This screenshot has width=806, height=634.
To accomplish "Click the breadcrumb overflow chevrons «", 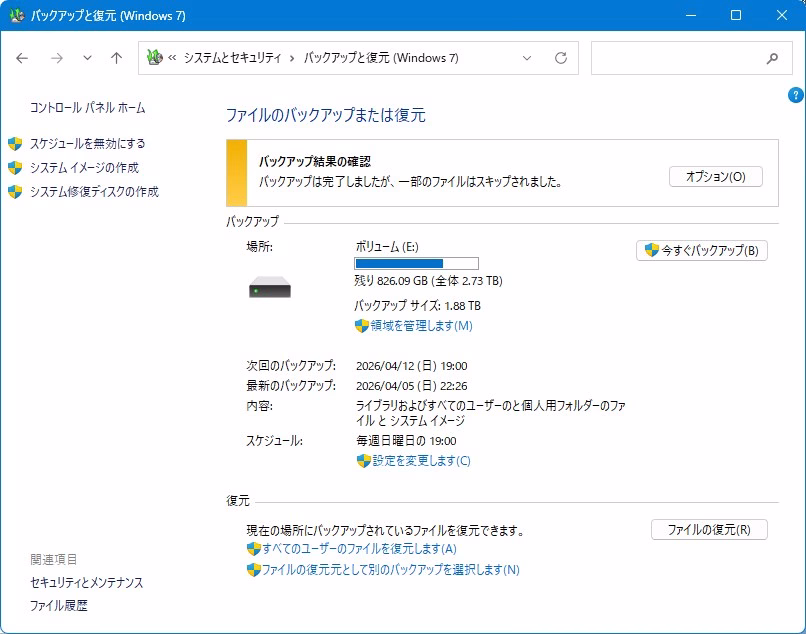I will 172,58.
